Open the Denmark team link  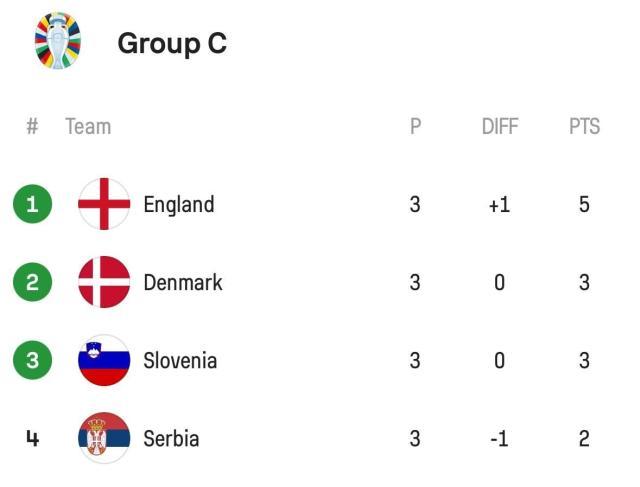point(182,282)
